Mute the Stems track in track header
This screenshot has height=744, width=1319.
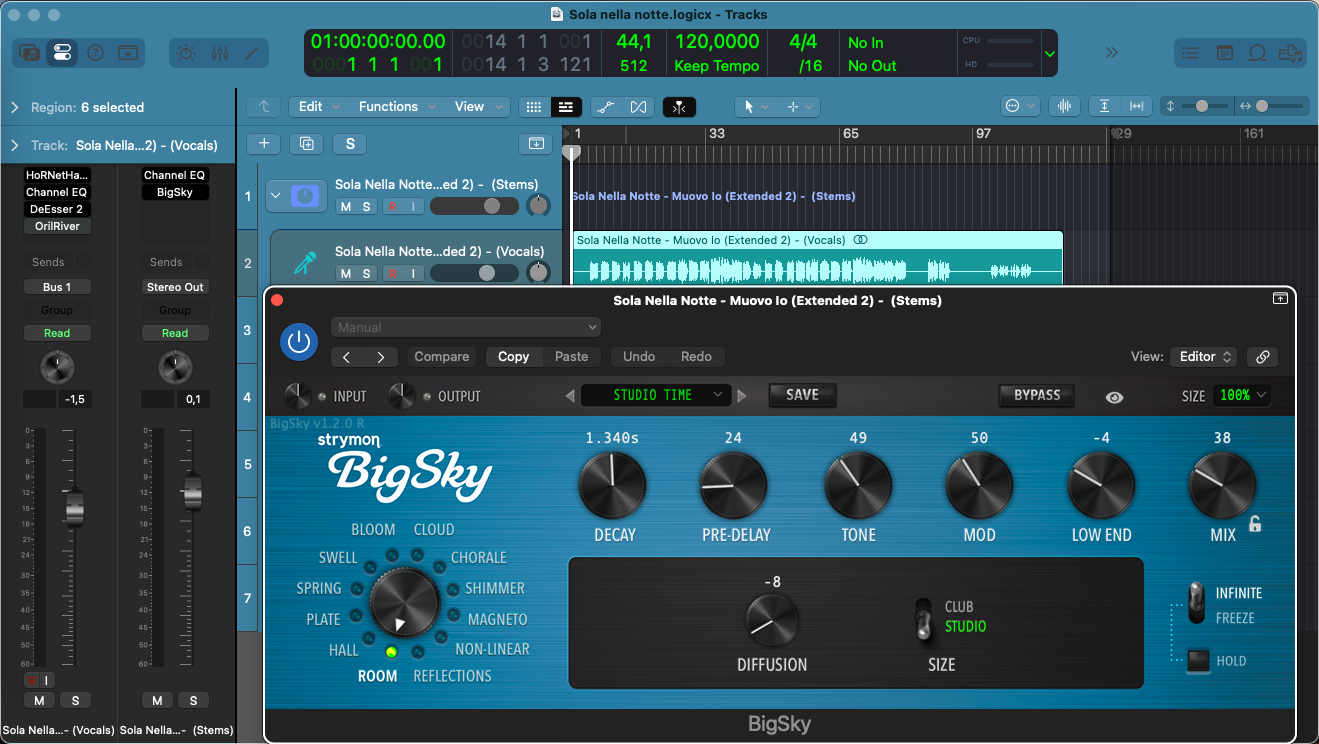point(346,206)
